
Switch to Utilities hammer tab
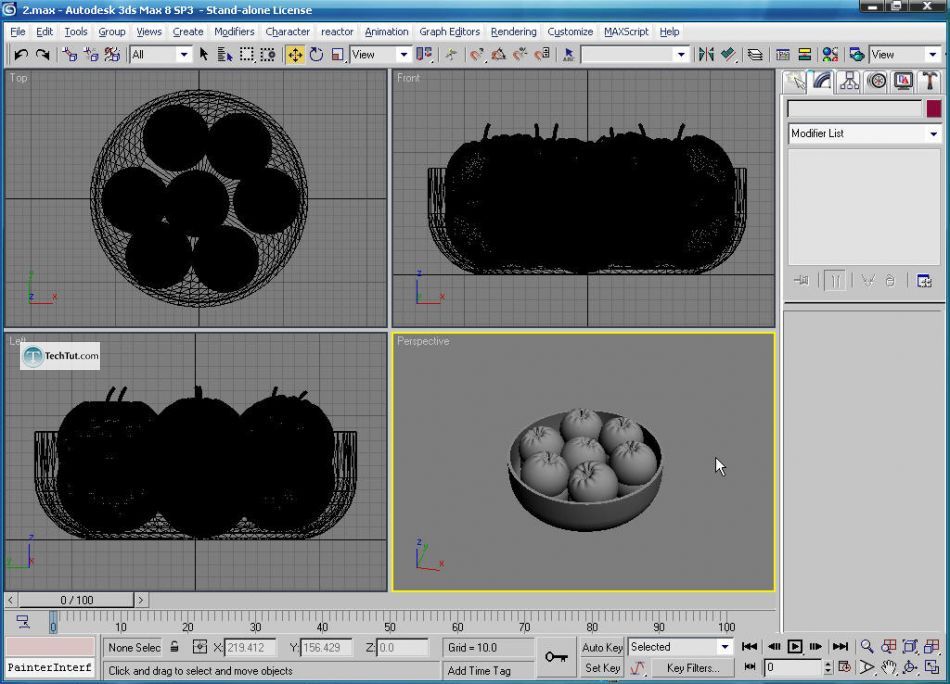point(930,81)
